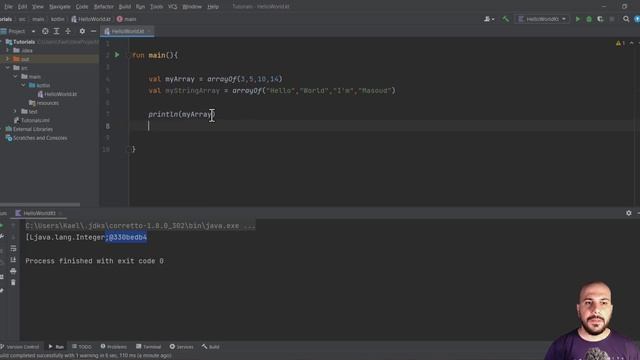Image resolution: width=640 pixels, height=360 pixels.
Task: Open the Run tool window button
Action: [56, 347]
